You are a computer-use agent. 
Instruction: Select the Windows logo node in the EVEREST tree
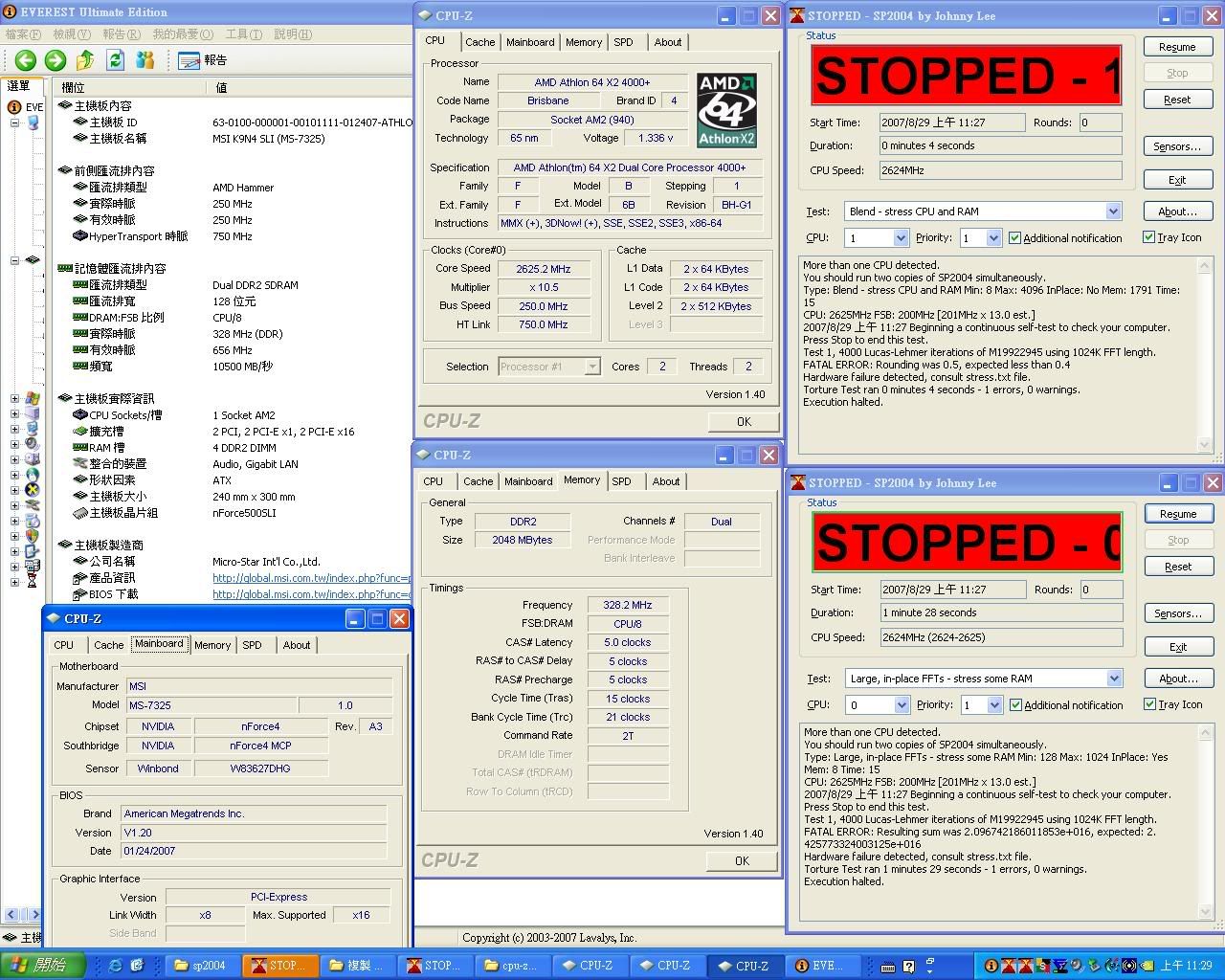33,398
